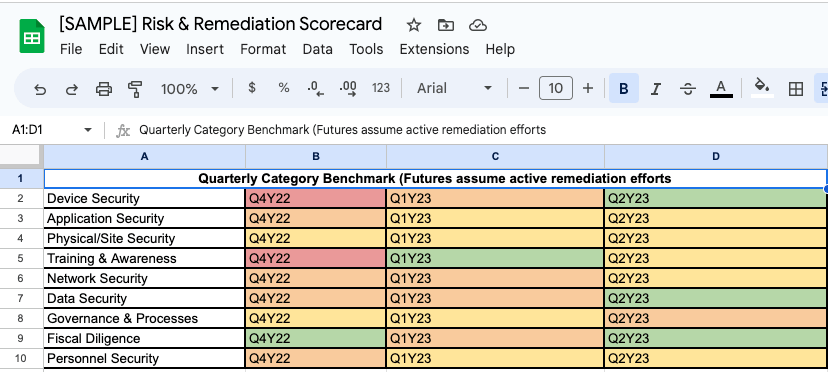The width and height of the screenshot is (828, 372).
Task: Open the fill color picker
Action: (762, 88)
